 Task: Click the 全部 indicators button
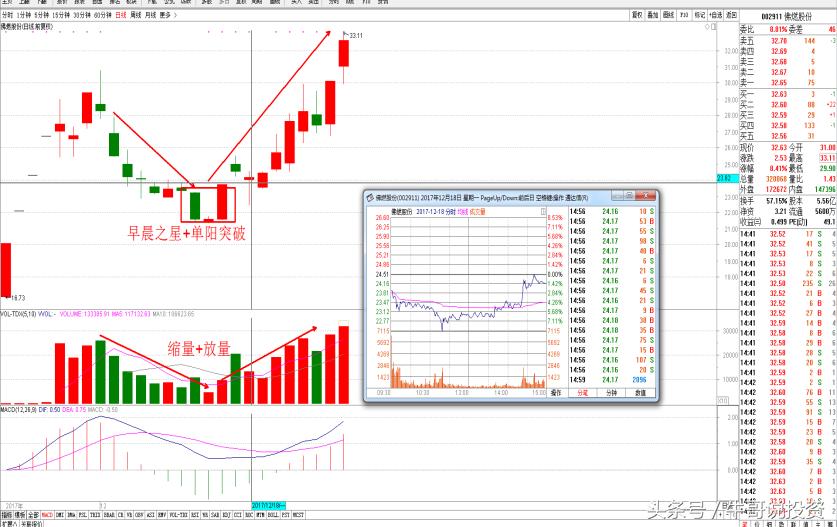click(x=33, y=515)
